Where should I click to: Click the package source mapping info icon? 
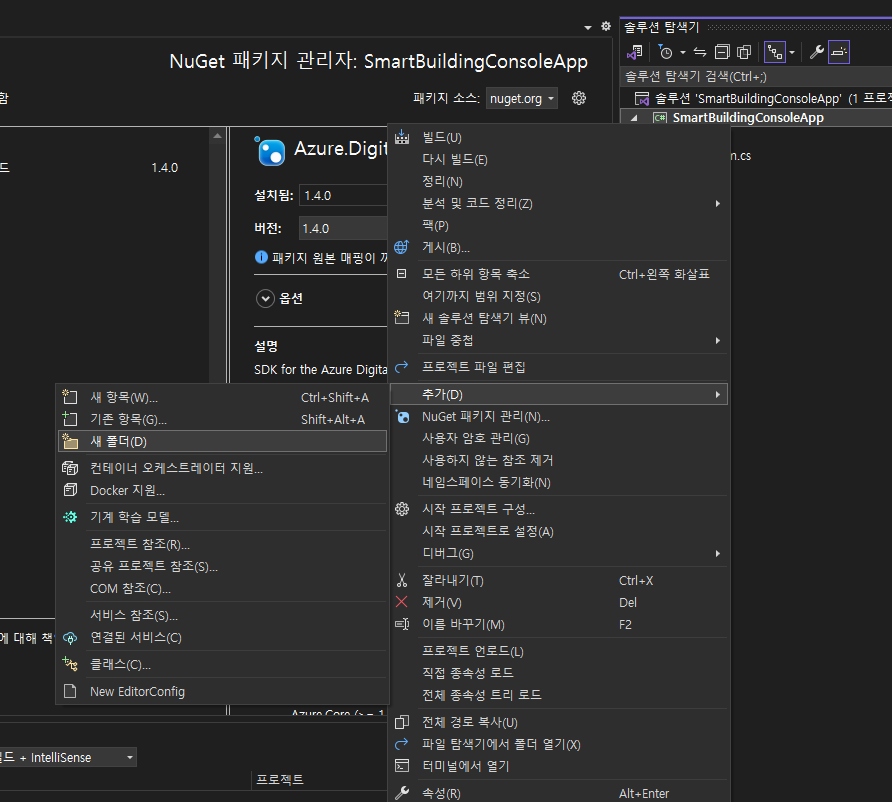(261, 257)
